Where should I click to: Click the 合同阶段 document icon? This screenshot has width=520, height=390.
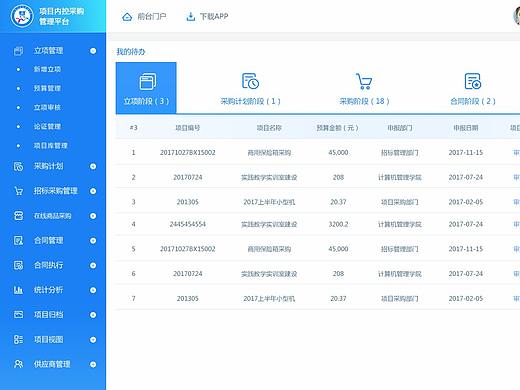pos(473,81)
